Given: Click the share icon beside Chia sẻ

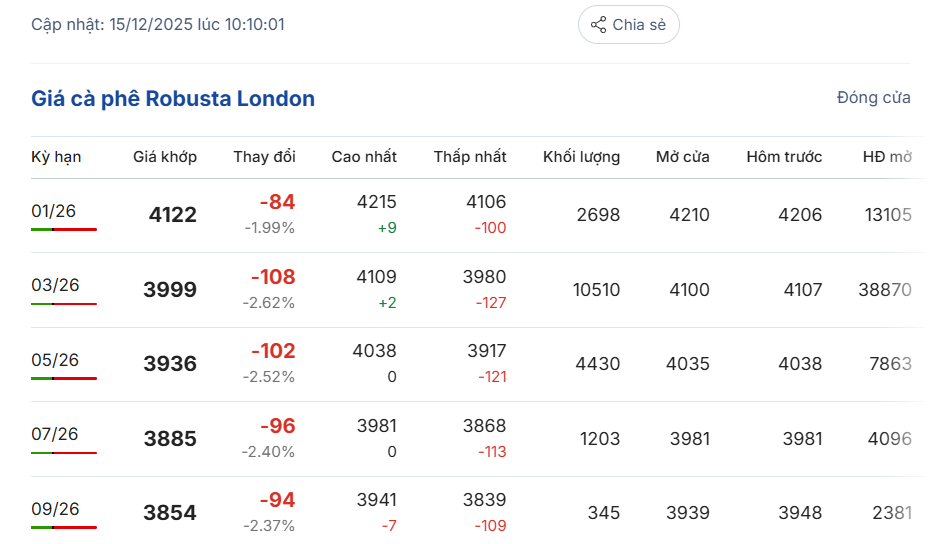Looking at the screenshot, I should coord(598,25).
